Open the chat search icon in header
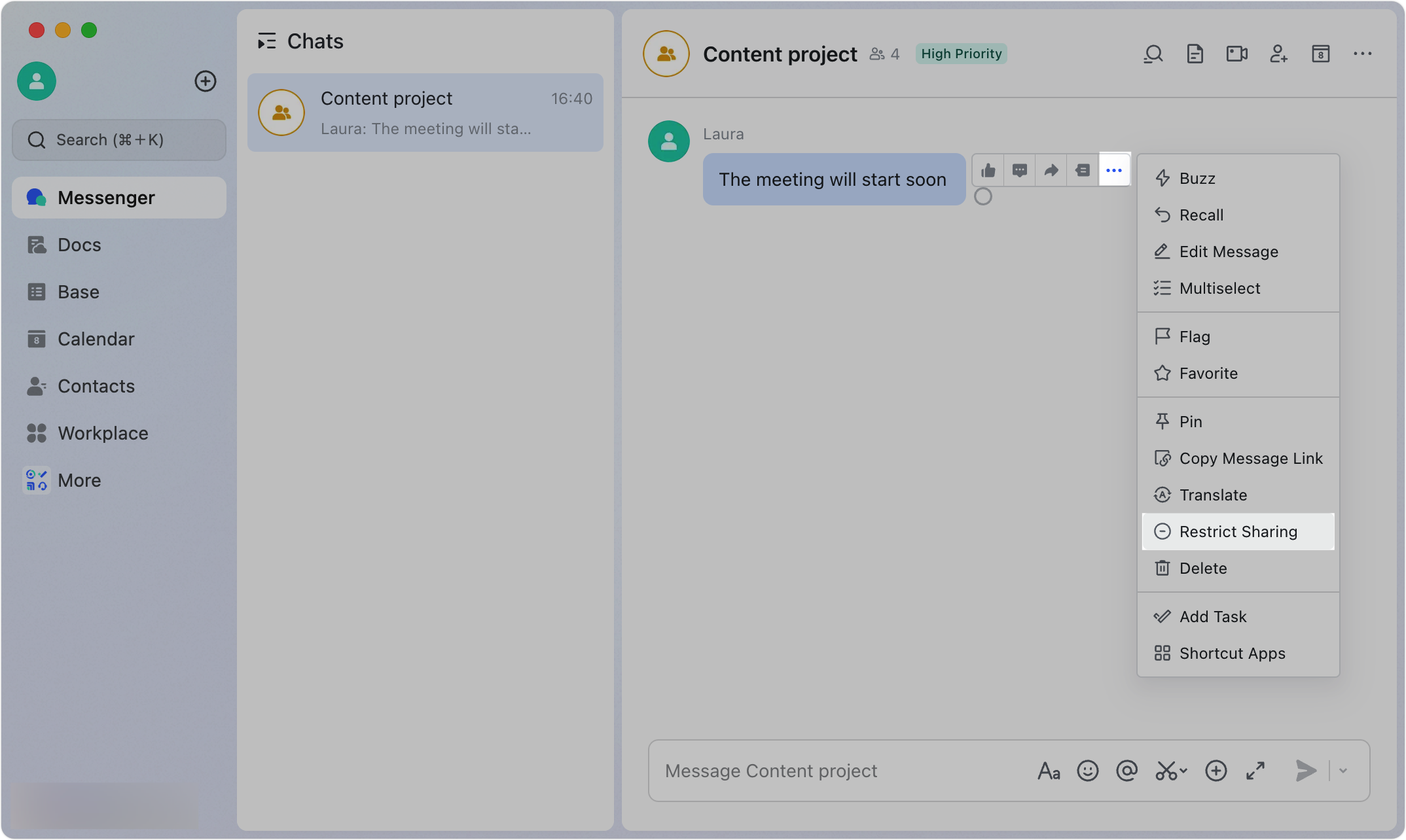The image size is (1406, 840). pyautogui.click(x=1153, y=54)
